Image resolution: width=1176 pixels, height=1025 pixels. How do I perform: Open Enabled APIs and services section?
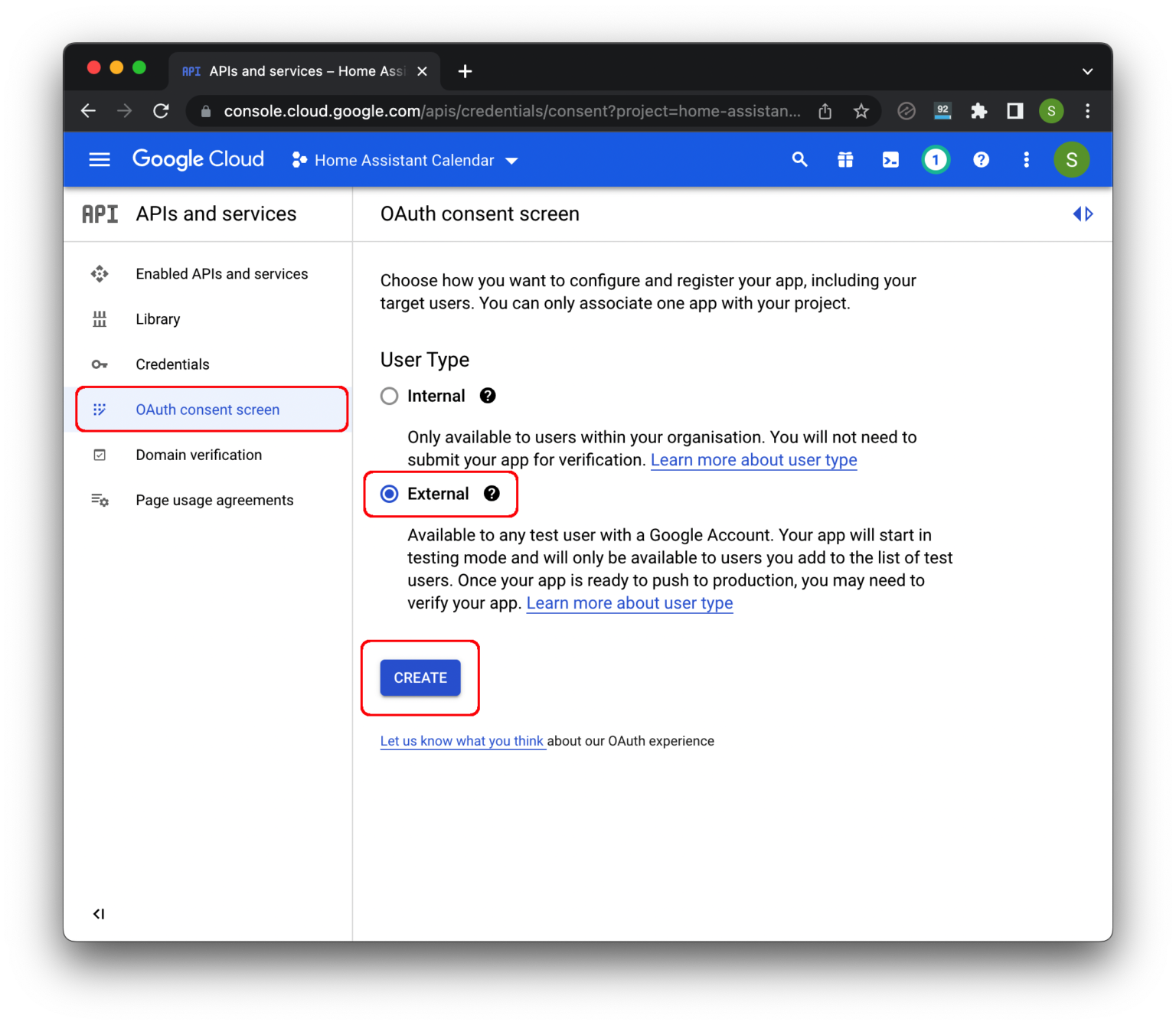tap(221, 273)
